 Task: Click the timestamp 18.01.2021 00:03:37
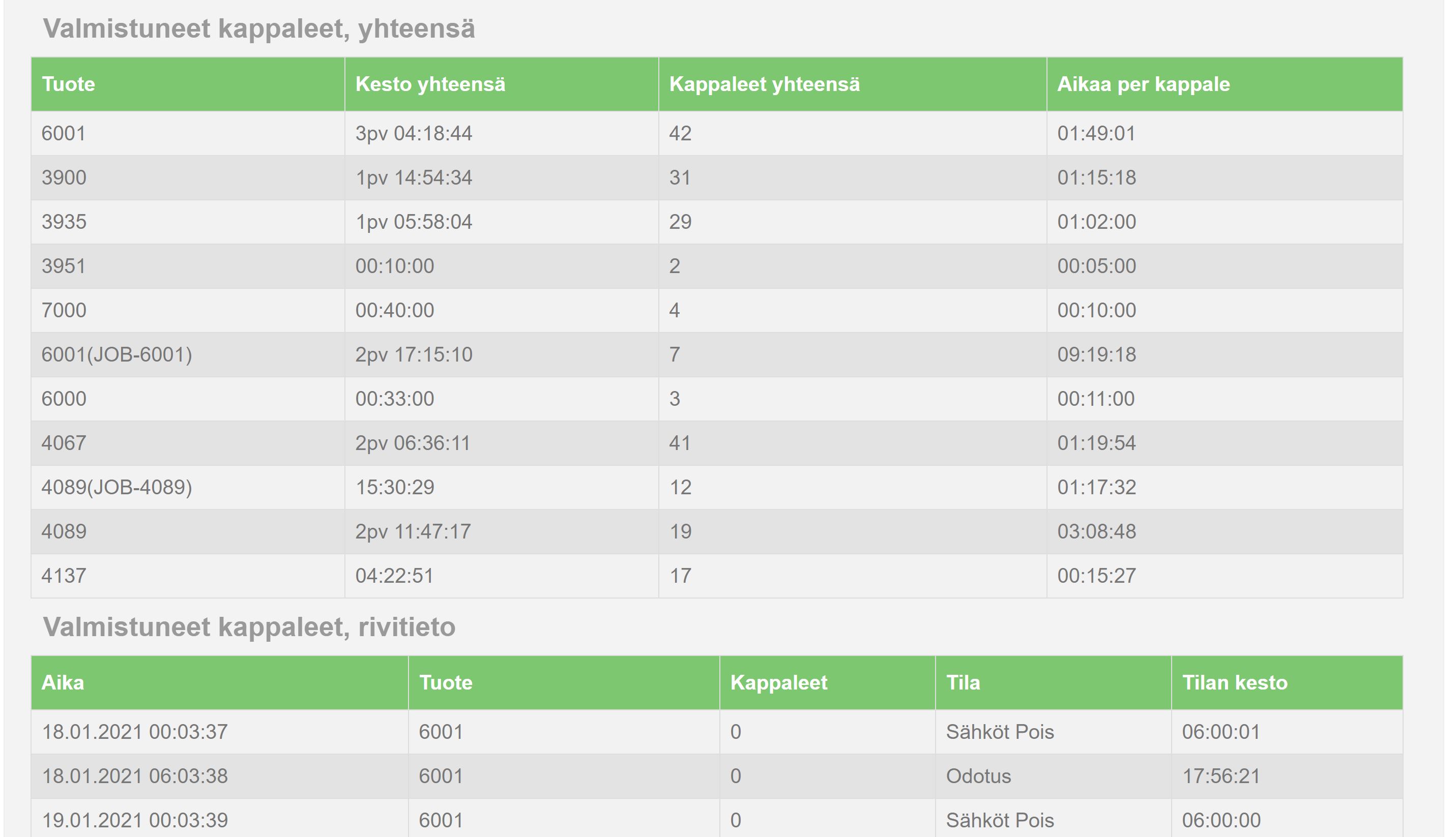pyautogui.click(x=135, y=732)
